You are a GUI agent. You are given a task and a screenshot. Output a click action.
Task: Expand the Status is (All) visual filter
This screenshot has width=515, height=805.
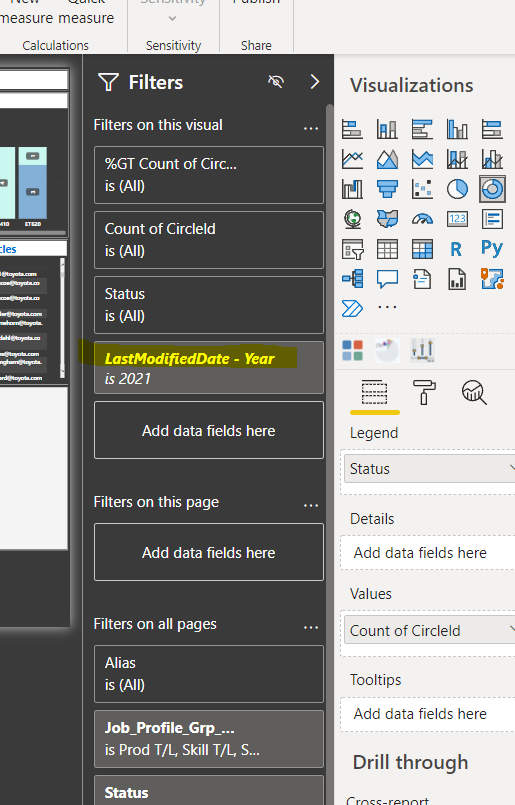point(208,305)
